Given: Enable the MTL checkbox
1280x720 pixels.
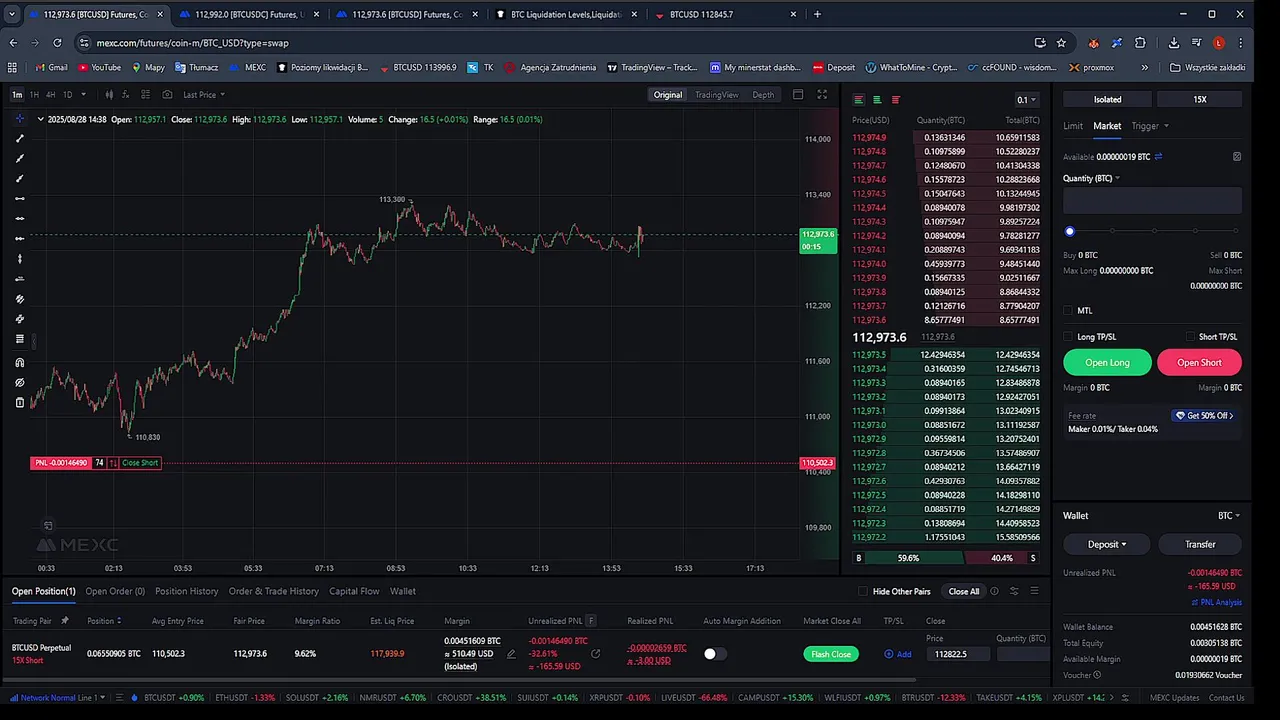Looking at the screenshot, I should pos(1068,311).
